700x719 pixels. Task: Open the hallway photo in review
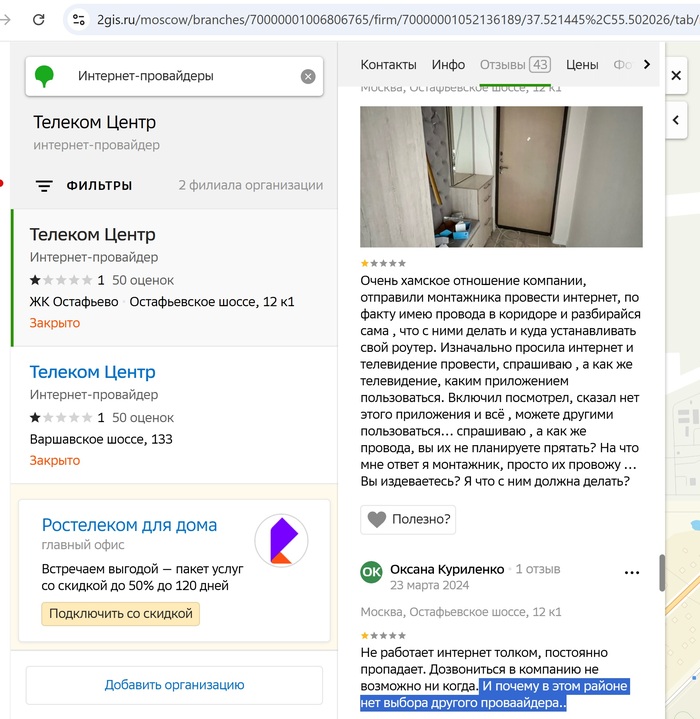(x=501, y=177)
